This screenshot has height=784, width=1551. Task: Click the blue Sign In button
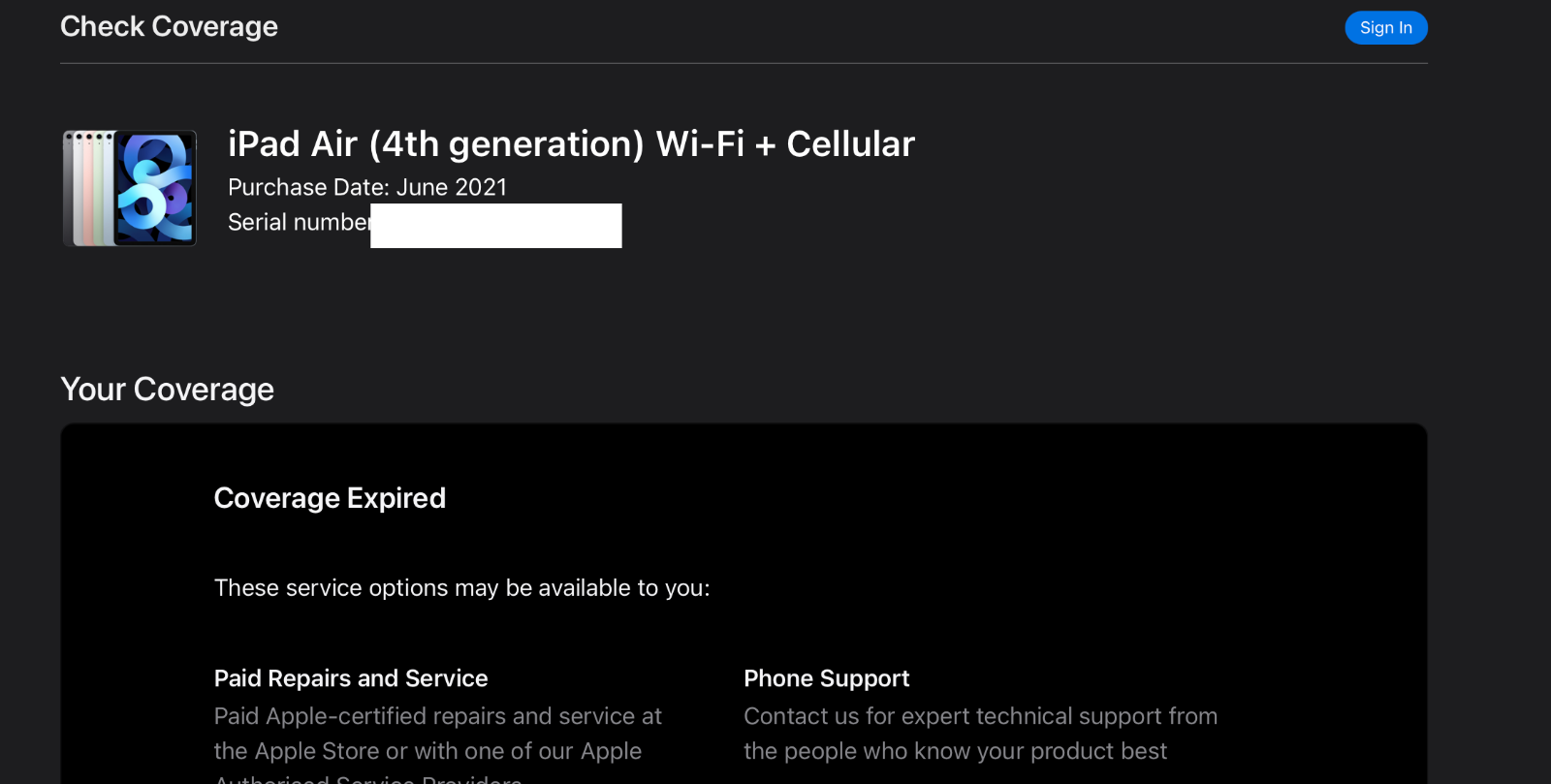click(x=1385, y=27)
